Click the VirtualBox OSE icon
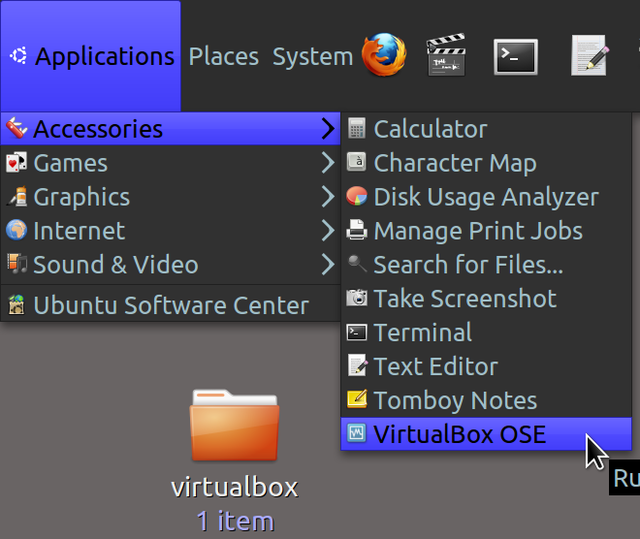This screenshot has width=640, height=539. [x=357, y=433]
